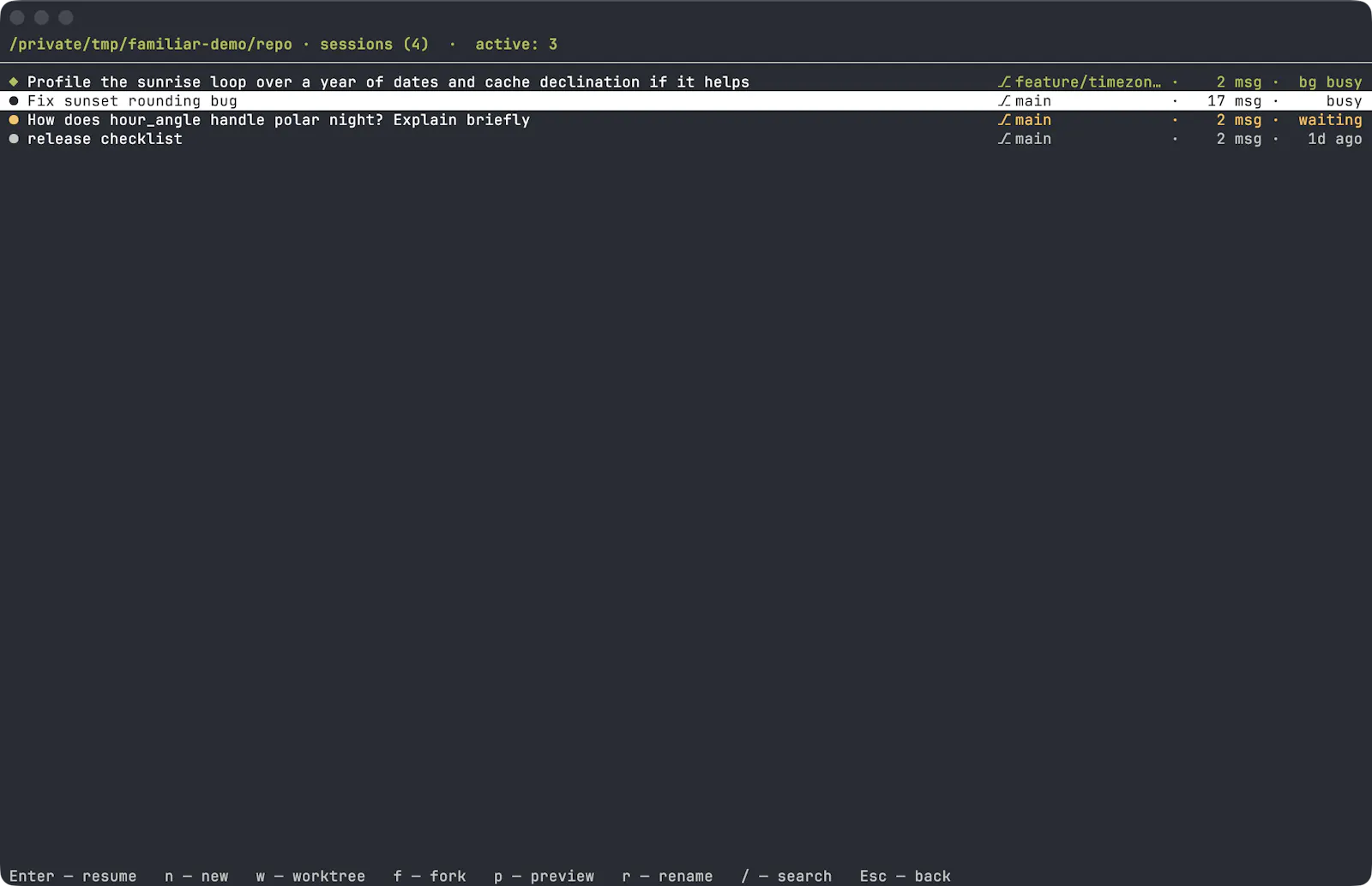The height and width of the screenshot is (886, 1372).
Task: Click the bg busy status
Action: pos(1330,81)
